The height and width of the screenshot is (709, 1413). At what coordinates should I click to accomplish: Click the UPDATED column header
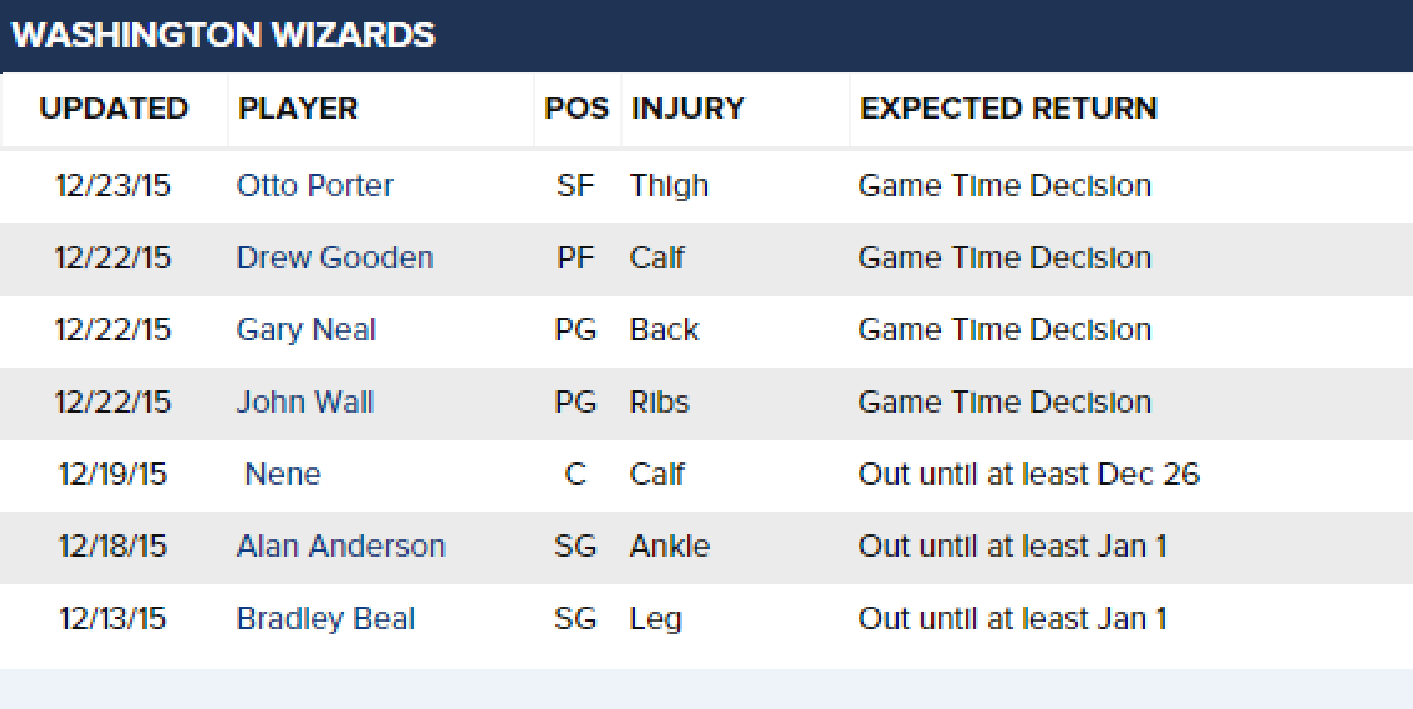click(114, 108)
